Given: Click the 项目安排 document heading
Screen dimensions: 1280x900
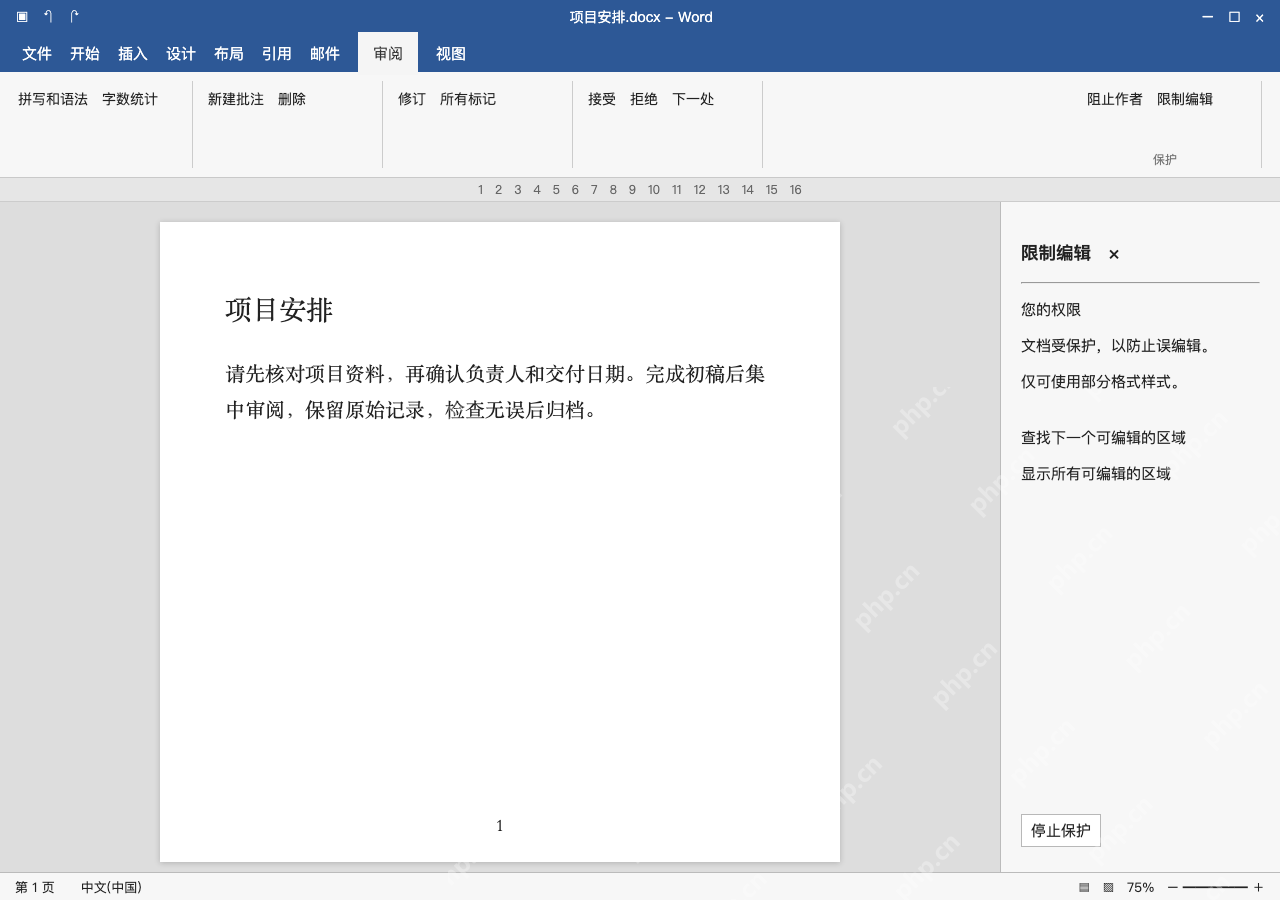Looking at the screenshot, I should coord(279,310).
